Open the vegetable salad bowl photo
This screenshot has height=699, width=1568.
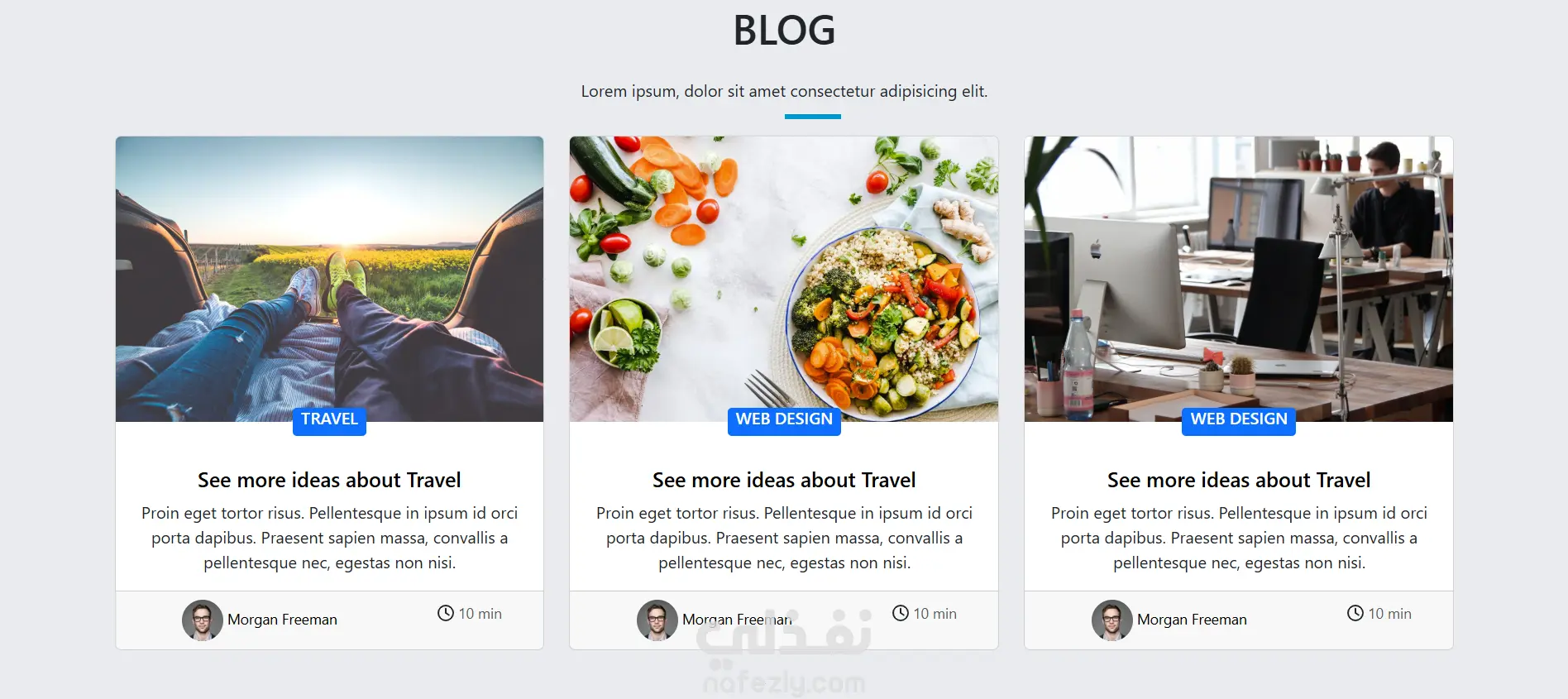[784, 279]
